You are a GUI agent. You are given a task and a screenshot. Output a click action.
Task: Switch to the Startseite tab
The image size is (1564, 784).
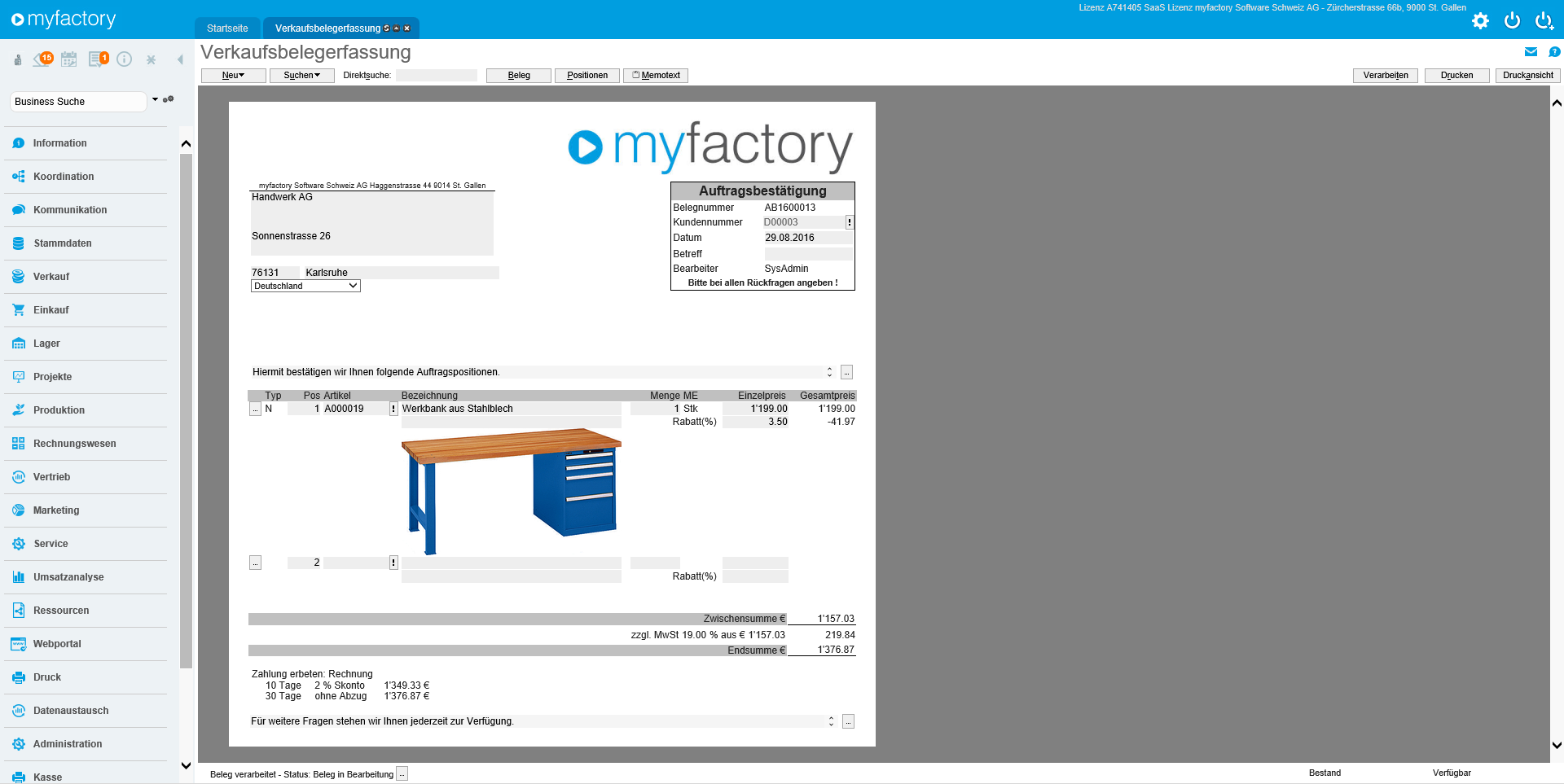(x=227, y=28)
